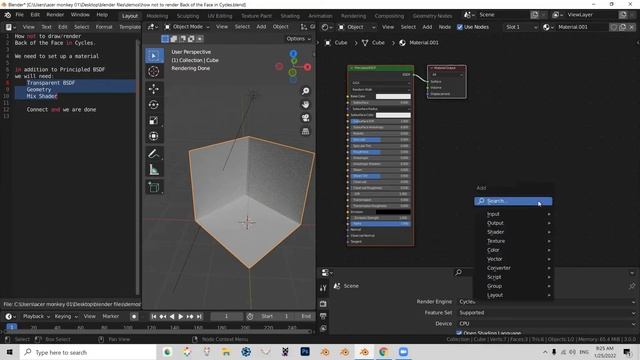Click the viewport zoom magnifier icon

point(305,91)
